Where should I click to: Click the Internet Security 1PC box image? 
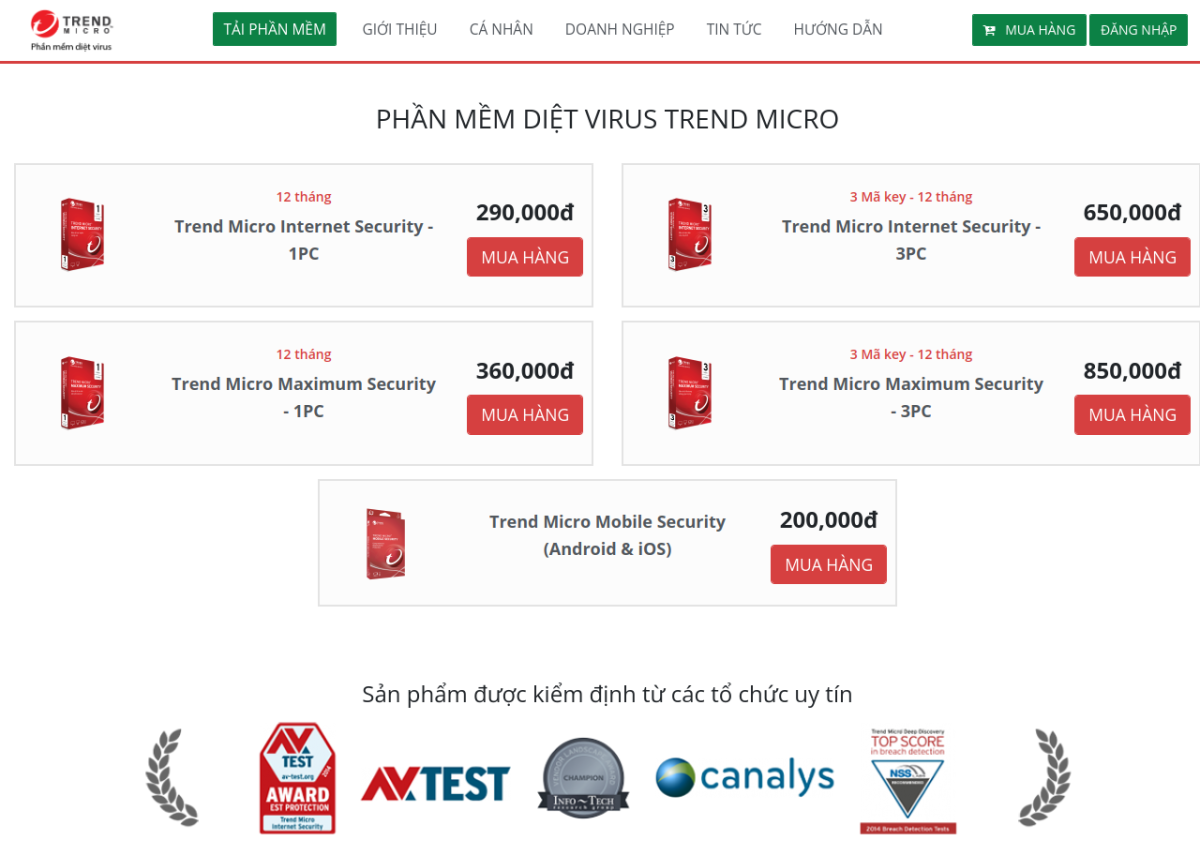82,235
